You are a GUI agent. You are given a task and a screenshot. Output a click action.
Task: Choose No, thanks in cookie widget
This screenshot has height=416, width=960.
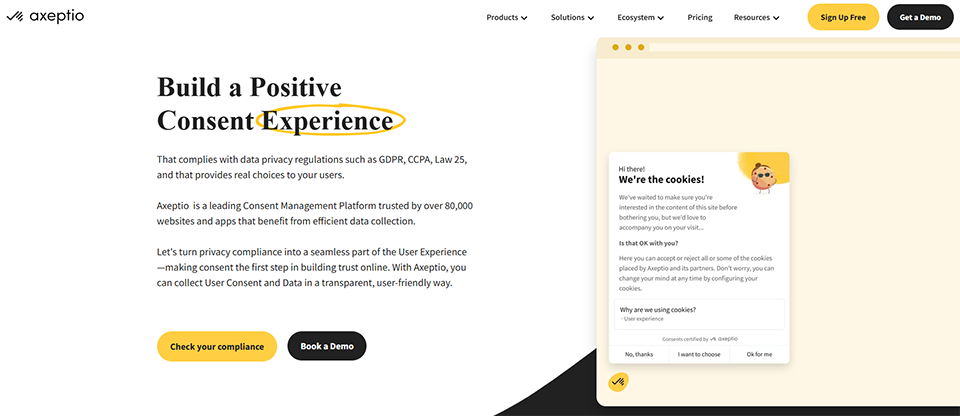(x=639, y=354)
